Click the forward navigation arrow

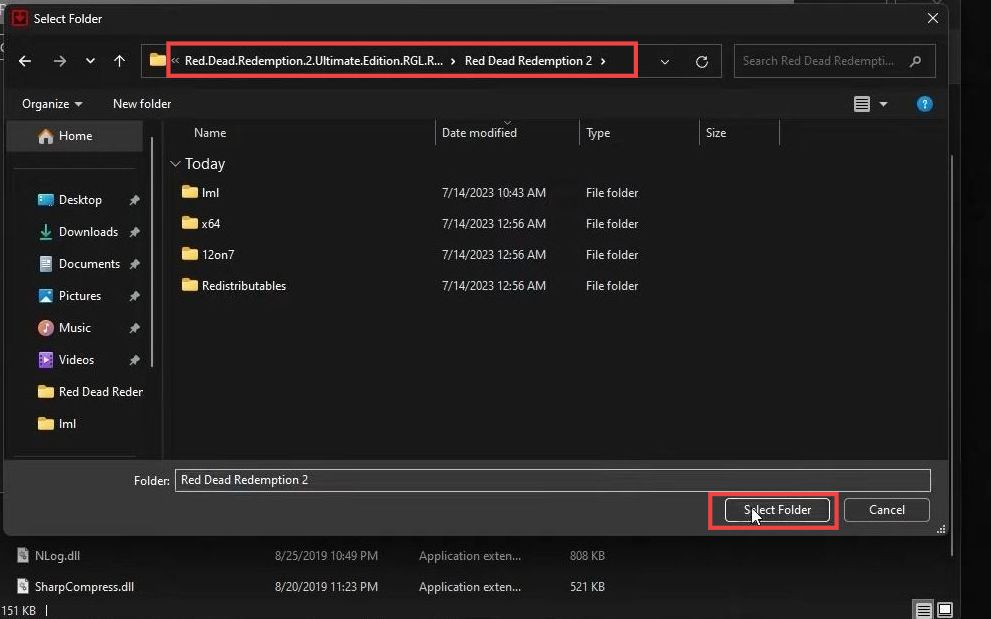click(60, 61)
